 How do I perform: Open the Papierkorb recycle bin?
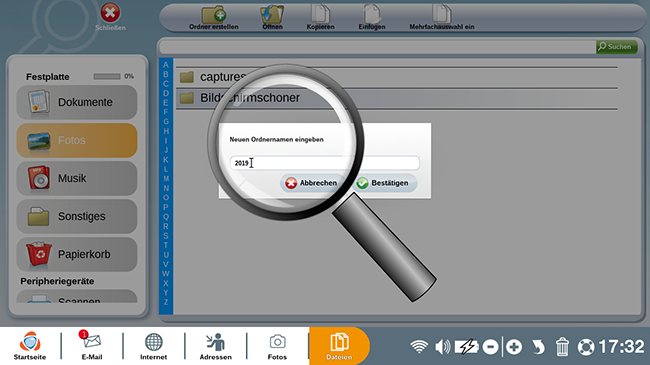pos(77,254)
